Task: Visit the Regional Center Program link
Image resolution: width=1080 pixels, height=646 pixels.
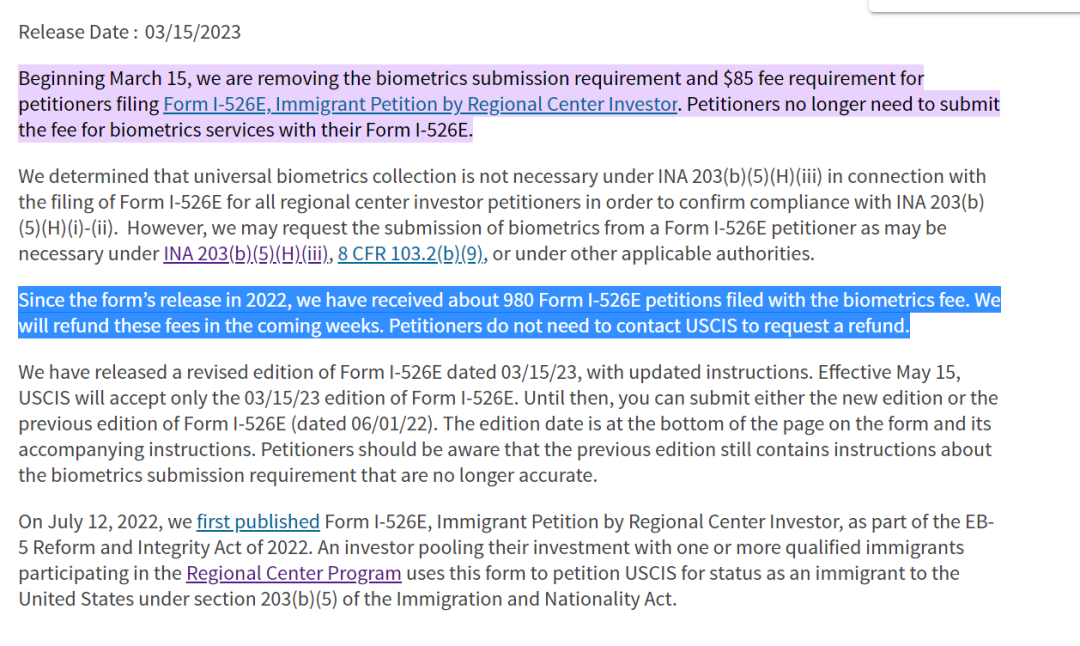Action: coord(294,574)
